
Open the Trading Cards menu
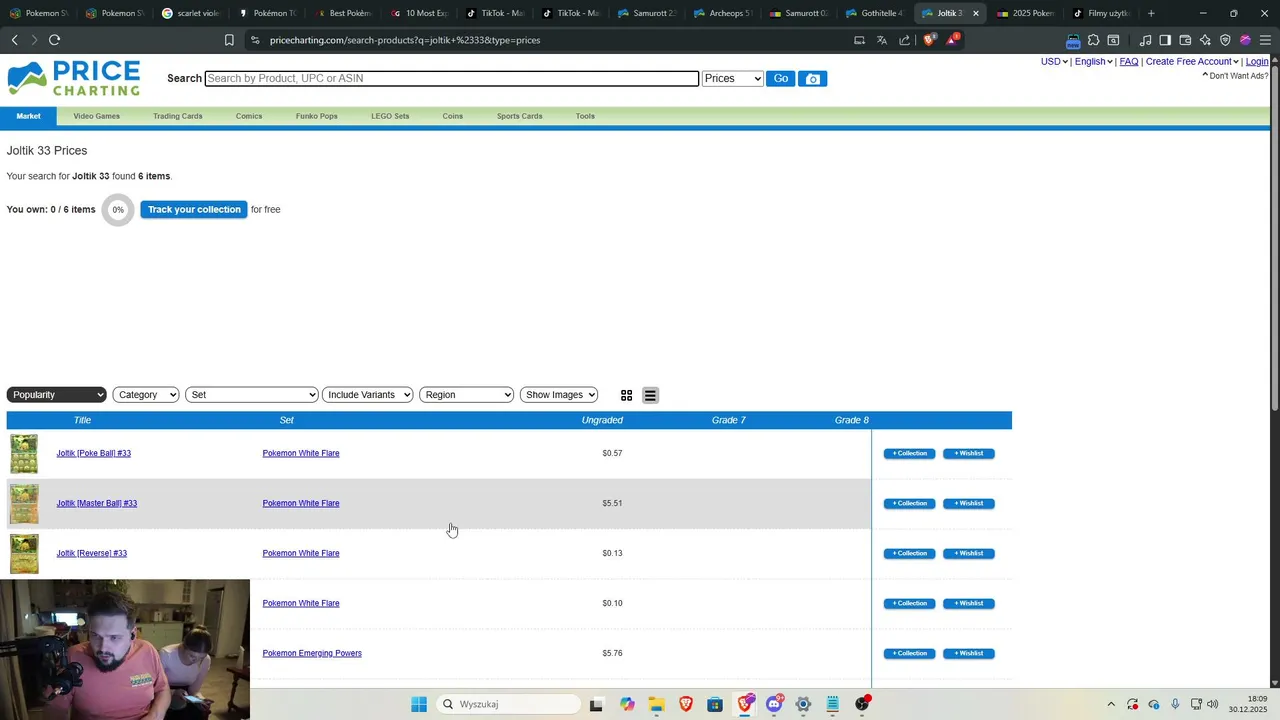click(178, 116)
